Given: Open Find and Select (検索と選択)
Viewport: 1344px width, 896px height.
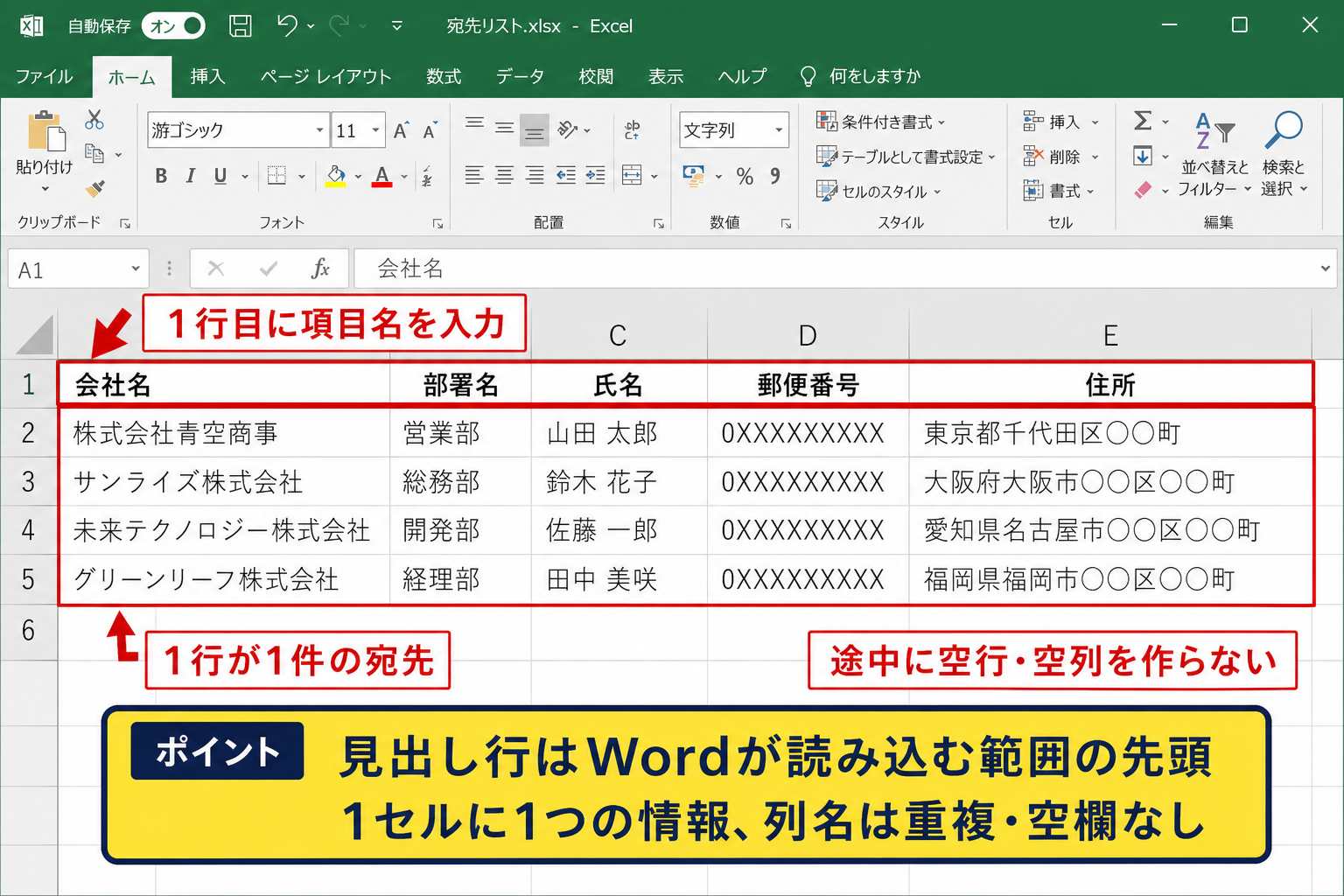Looking at the screenshot, I should coord(1284,155).
